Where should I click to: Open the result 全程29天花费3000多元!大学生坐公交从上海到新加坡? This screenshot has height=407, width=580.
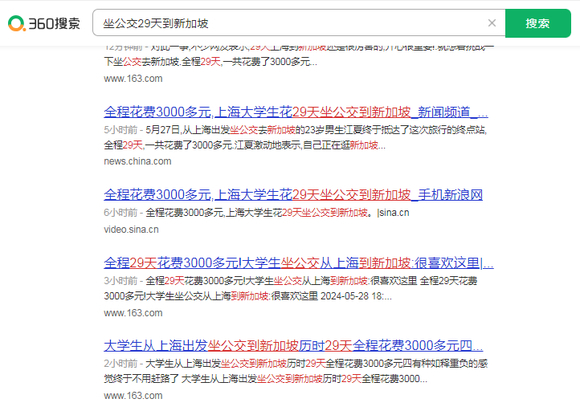[x=299, y=263]
